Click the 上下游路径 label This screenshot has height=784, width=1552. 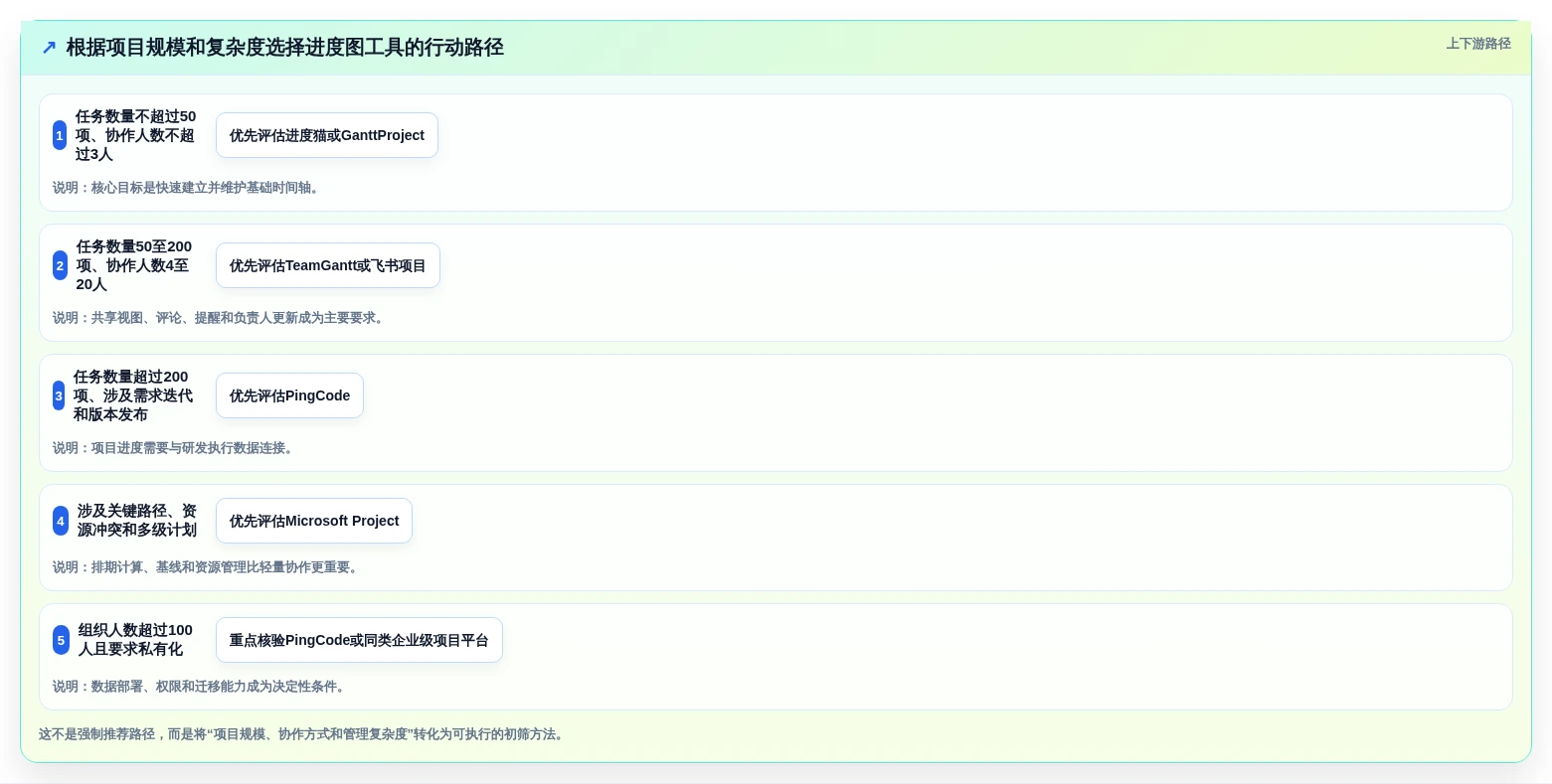(x=1478, y=44)
